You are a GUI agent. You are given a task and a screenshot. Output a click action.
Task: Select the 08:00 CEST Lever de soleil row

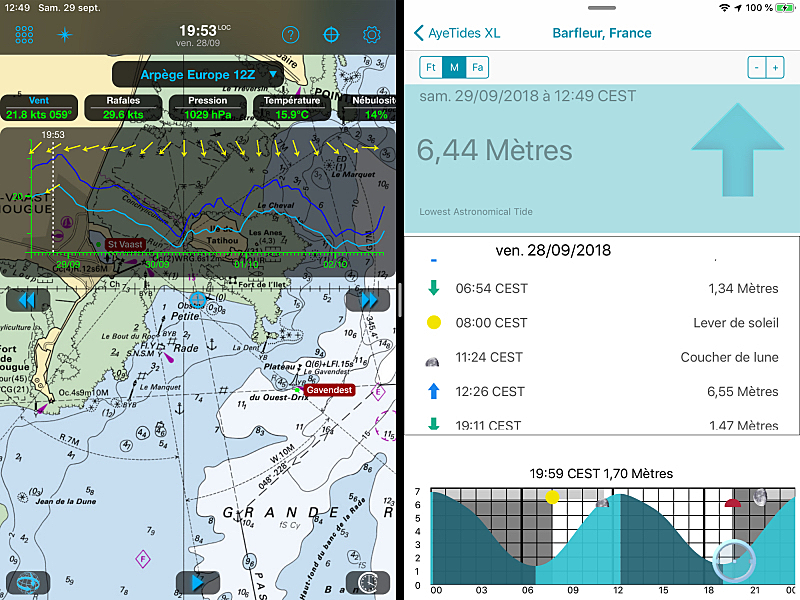pos(602,322)
